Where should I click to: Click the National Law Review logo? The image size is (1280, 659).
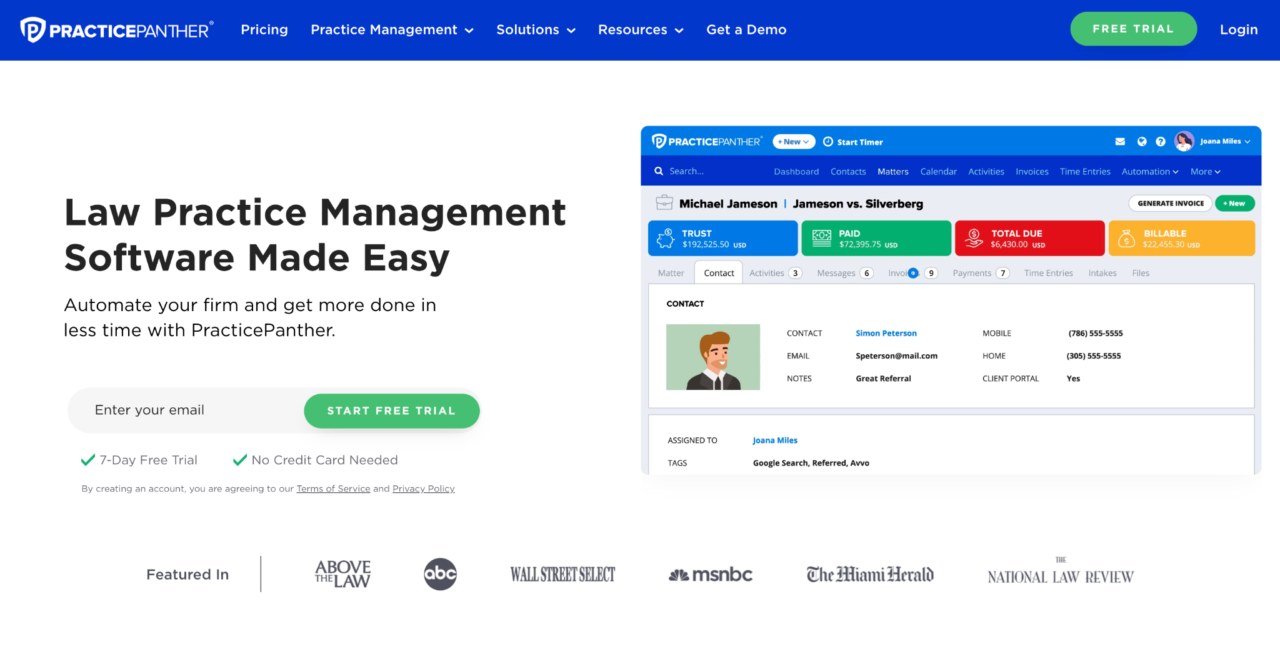coord(1060,575)
